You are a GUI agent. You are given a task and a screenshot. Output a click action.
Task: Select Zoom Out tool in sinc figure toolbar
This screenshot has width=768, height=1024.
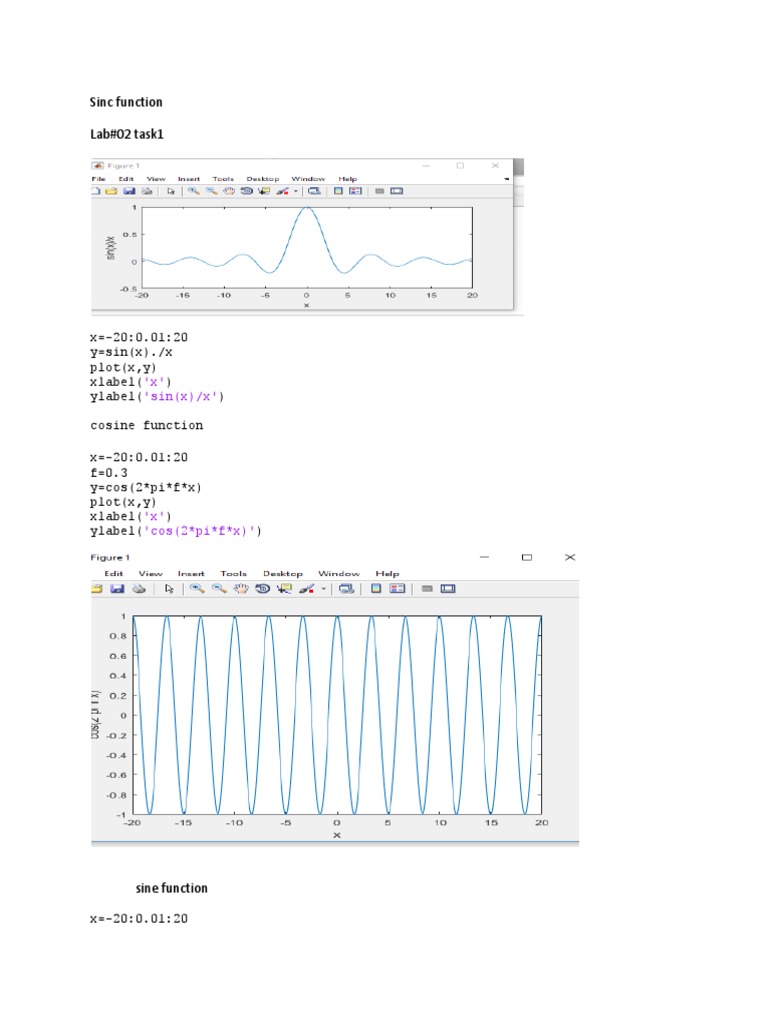[x=212, y=191]
